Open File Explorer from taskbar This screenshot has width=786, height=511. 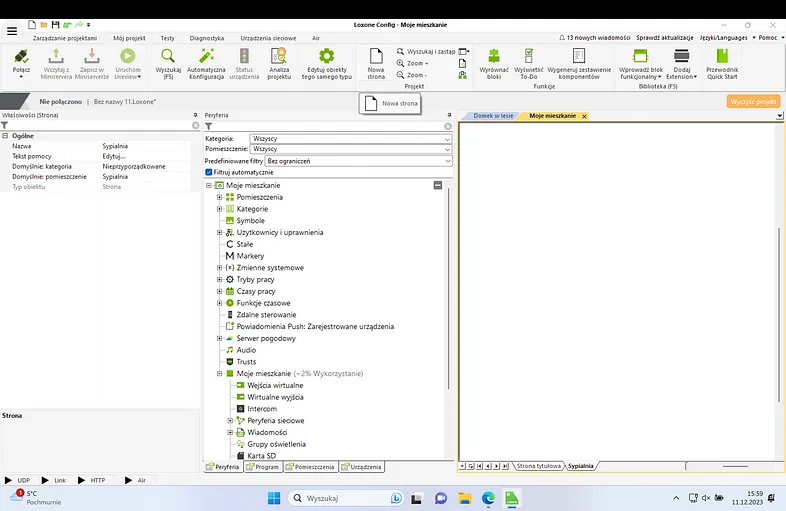(465, 498)
